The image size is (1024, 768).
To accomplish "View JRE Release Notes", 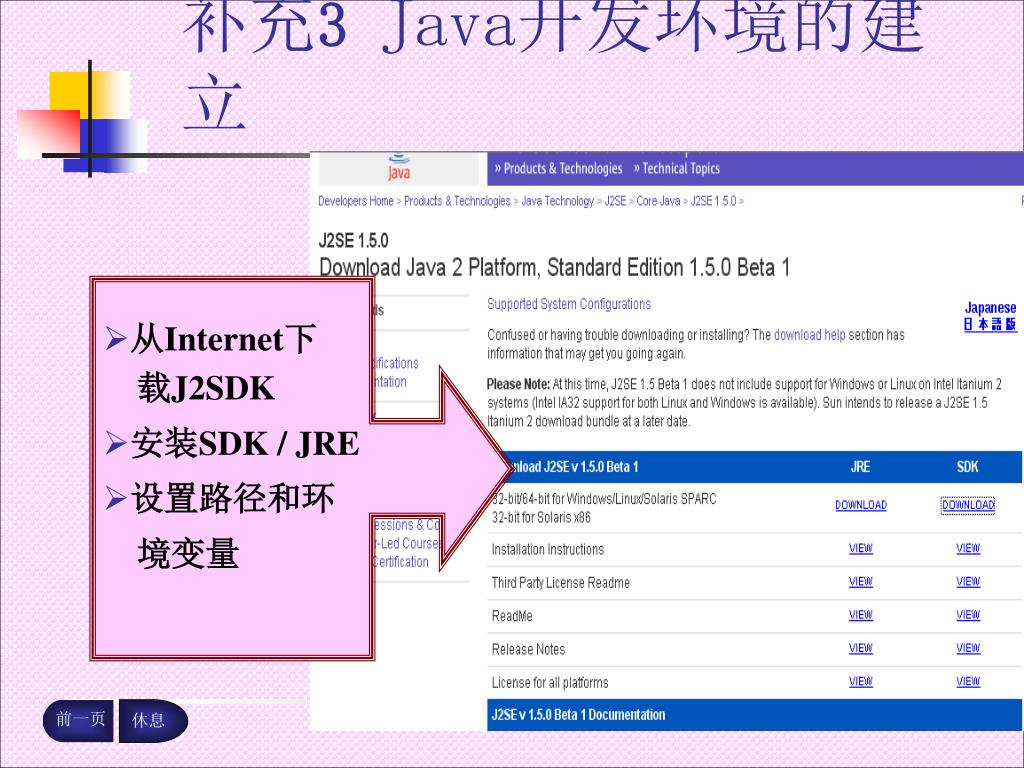I will [x=861, y=648].
